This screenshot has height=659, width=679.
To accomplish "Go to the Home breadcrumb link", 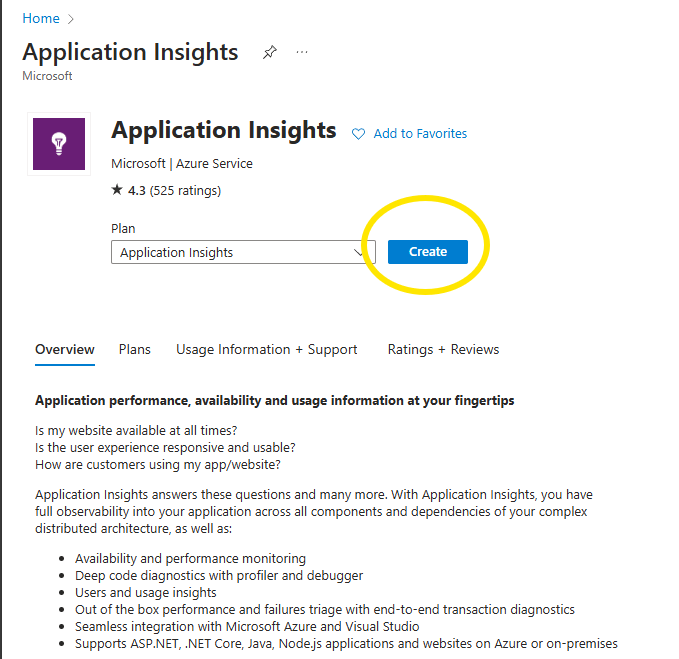I will click(41, 19).
